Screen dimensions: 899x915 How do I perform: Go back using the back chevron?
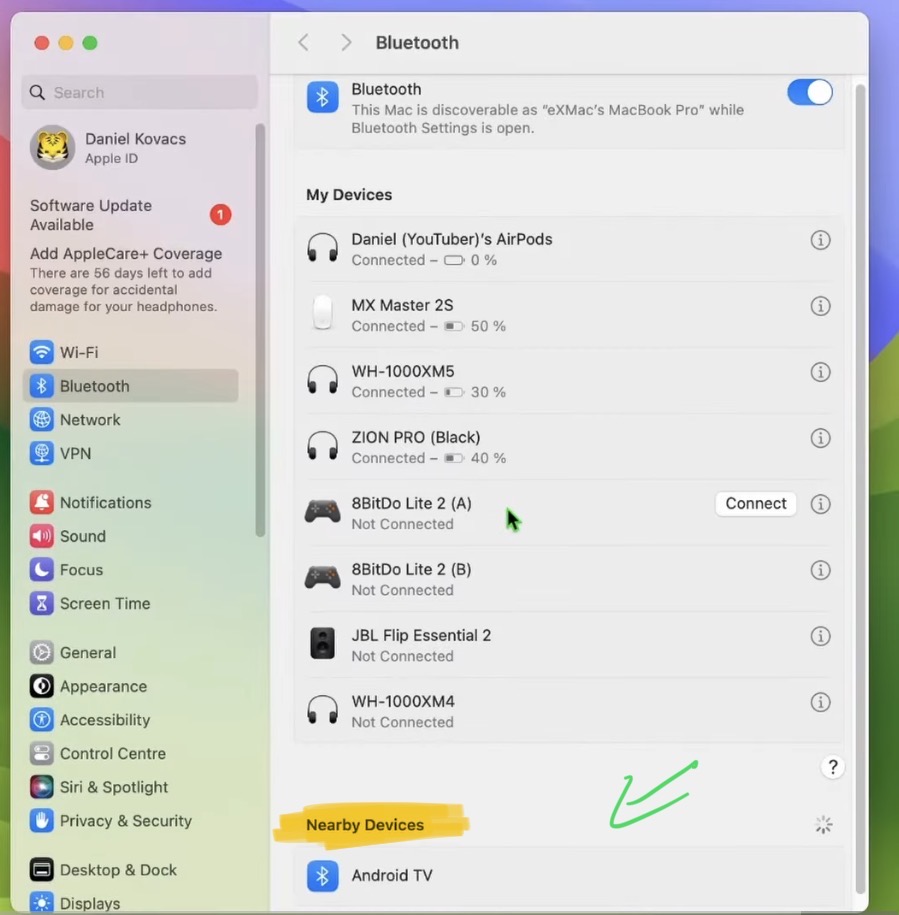[304, 42]
